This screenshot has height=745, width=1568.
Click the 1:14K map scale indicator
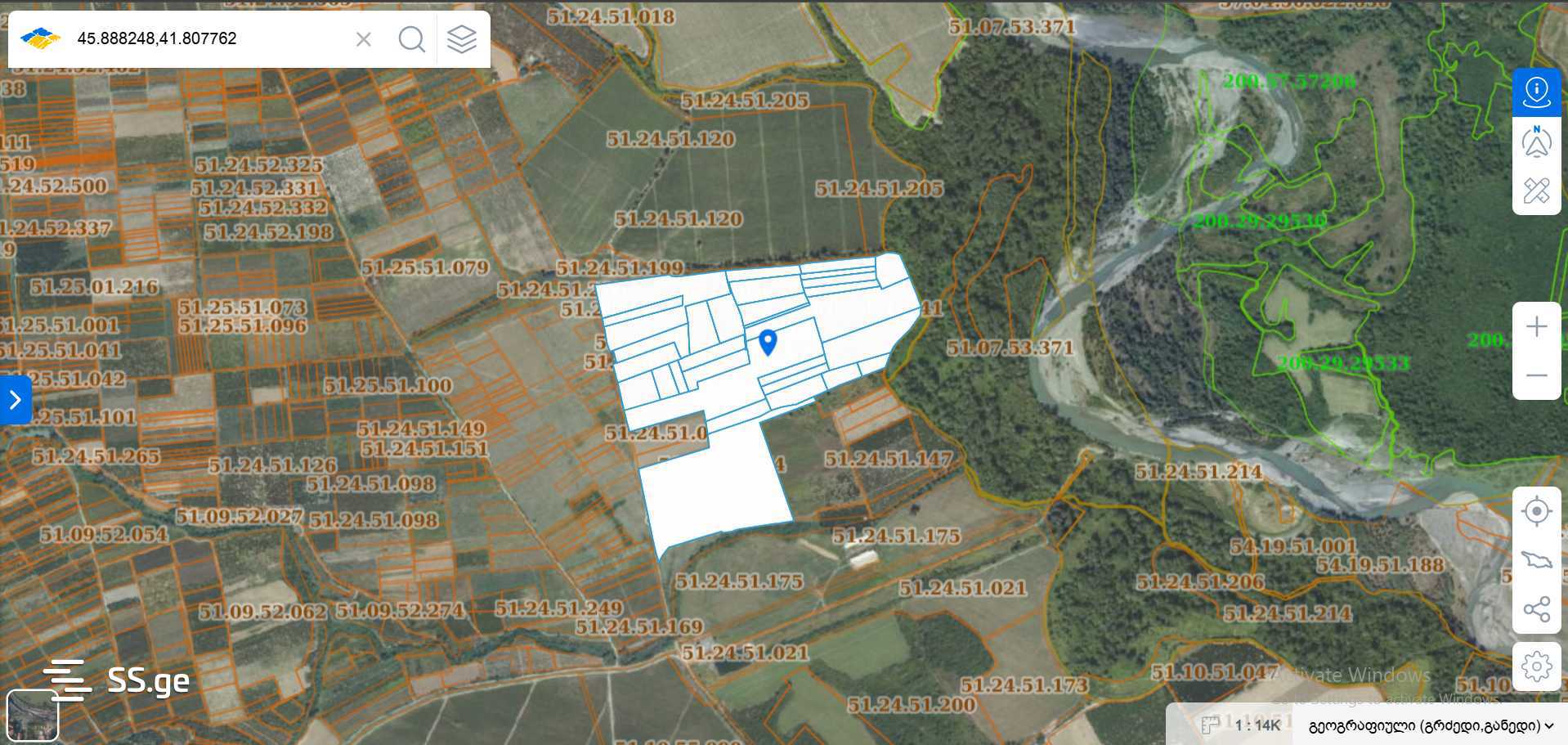1257,725
